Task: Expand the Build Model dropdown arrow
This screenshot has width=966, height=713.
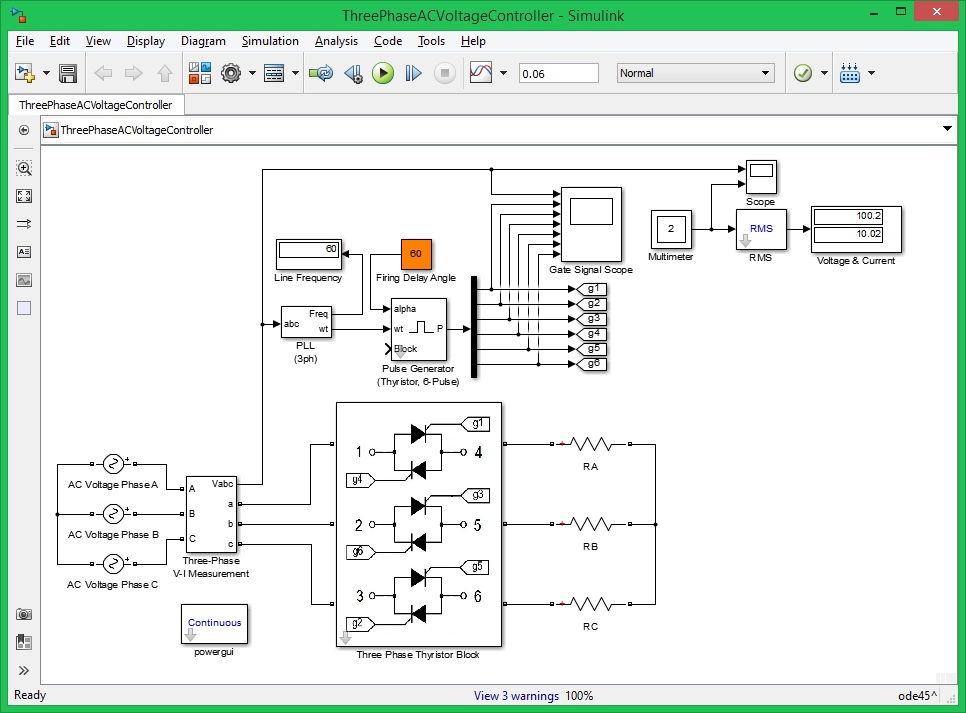Action: (871, 73)
